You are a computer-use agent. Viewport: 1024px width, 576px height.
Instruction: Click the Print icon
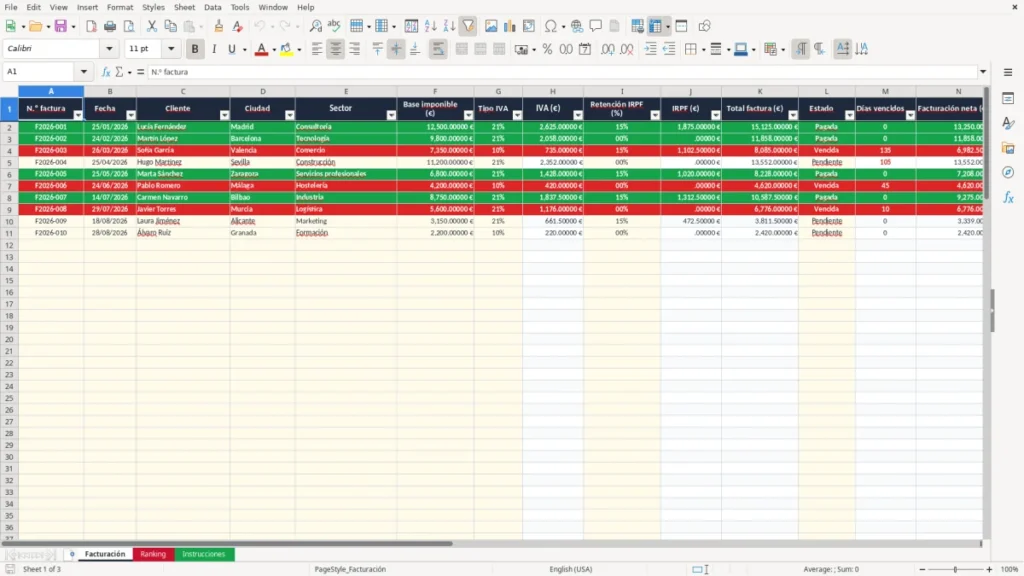(x=110, y=26)
